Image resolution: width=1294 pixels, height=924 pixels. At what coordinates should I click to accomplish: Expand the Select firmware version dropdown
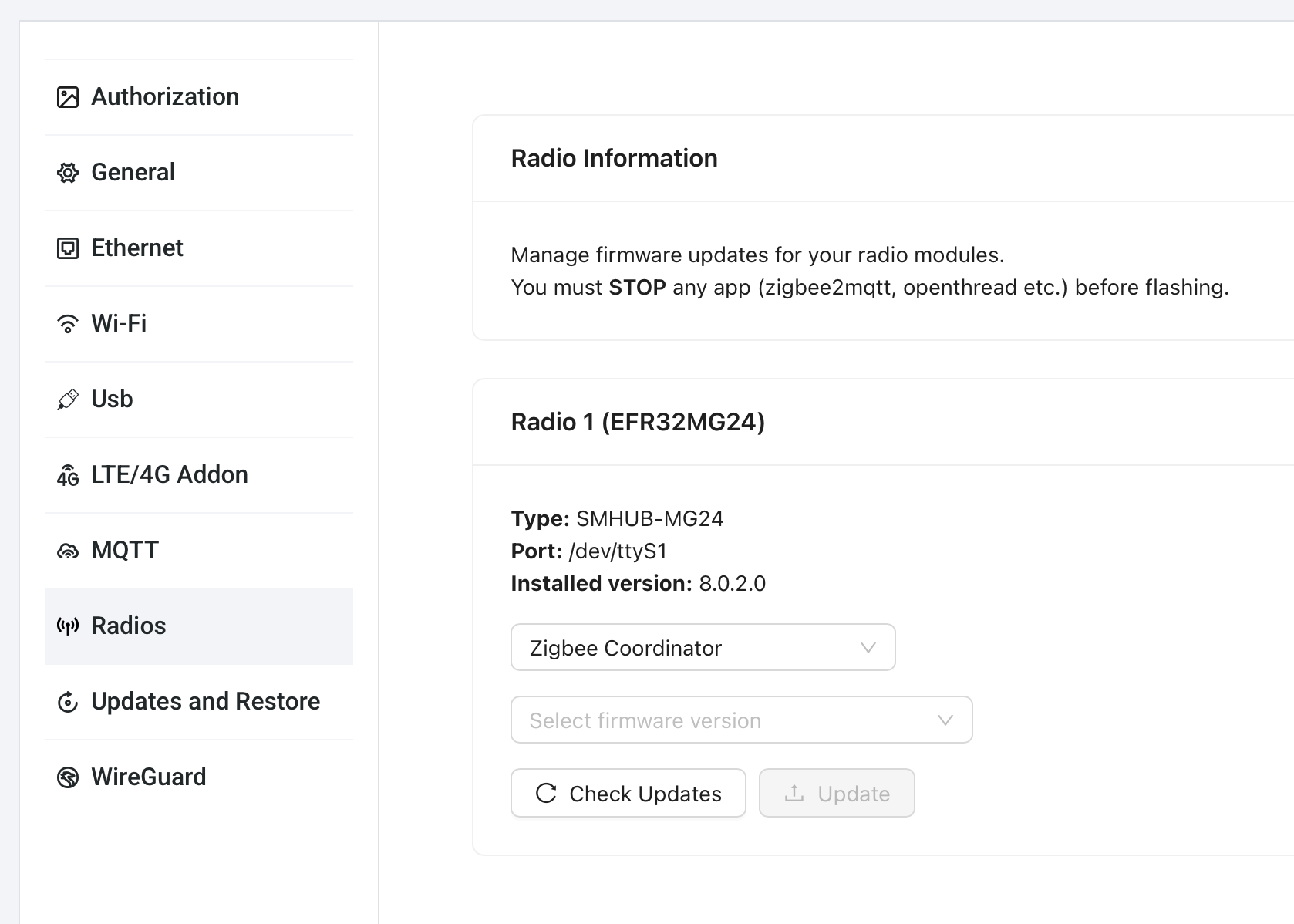[741, 720]
